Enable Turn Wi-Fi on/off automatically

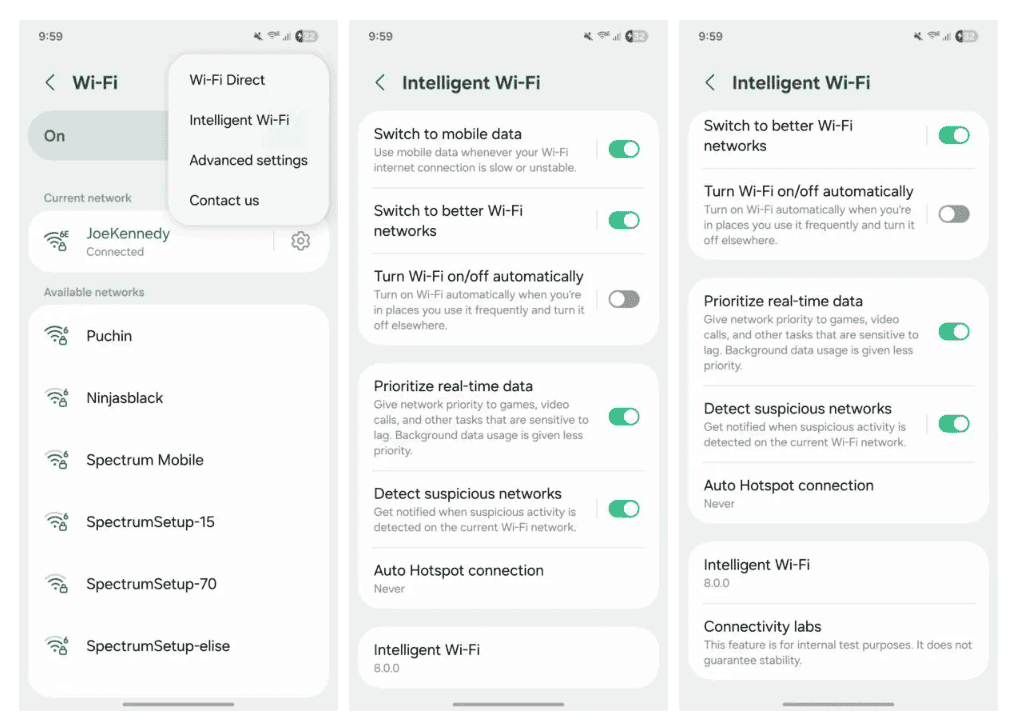tap(624, 298)
